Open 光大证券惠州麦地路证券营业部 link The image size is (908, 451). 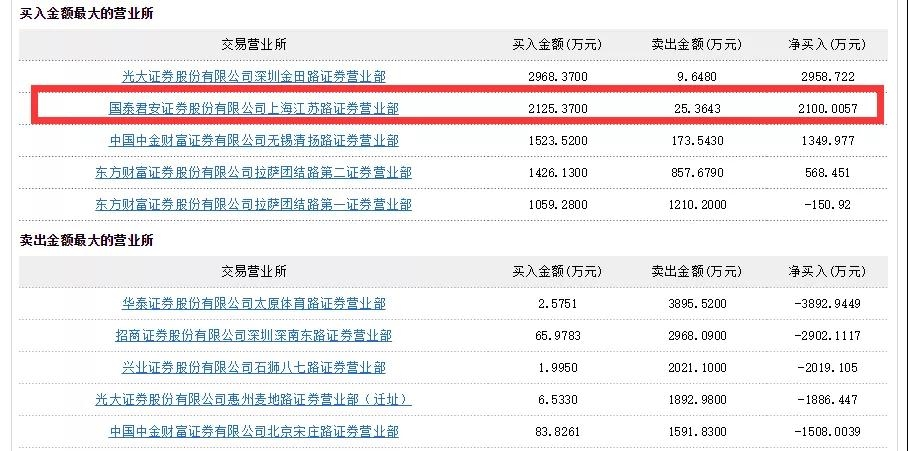254,399
